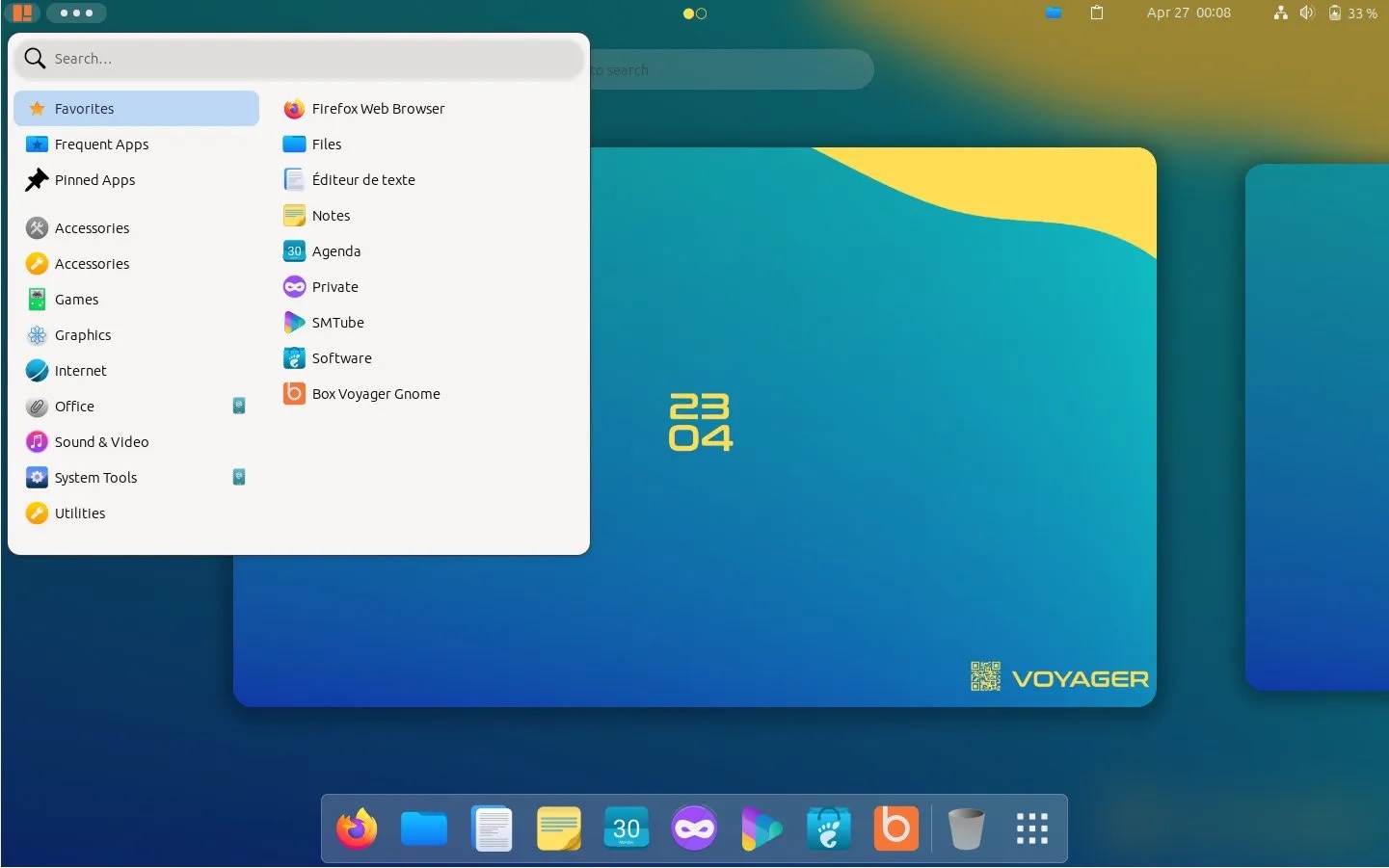The image size is (1389, 868).
Task: Check battery status via the top-bar icon
Action: pos(1335,13)
